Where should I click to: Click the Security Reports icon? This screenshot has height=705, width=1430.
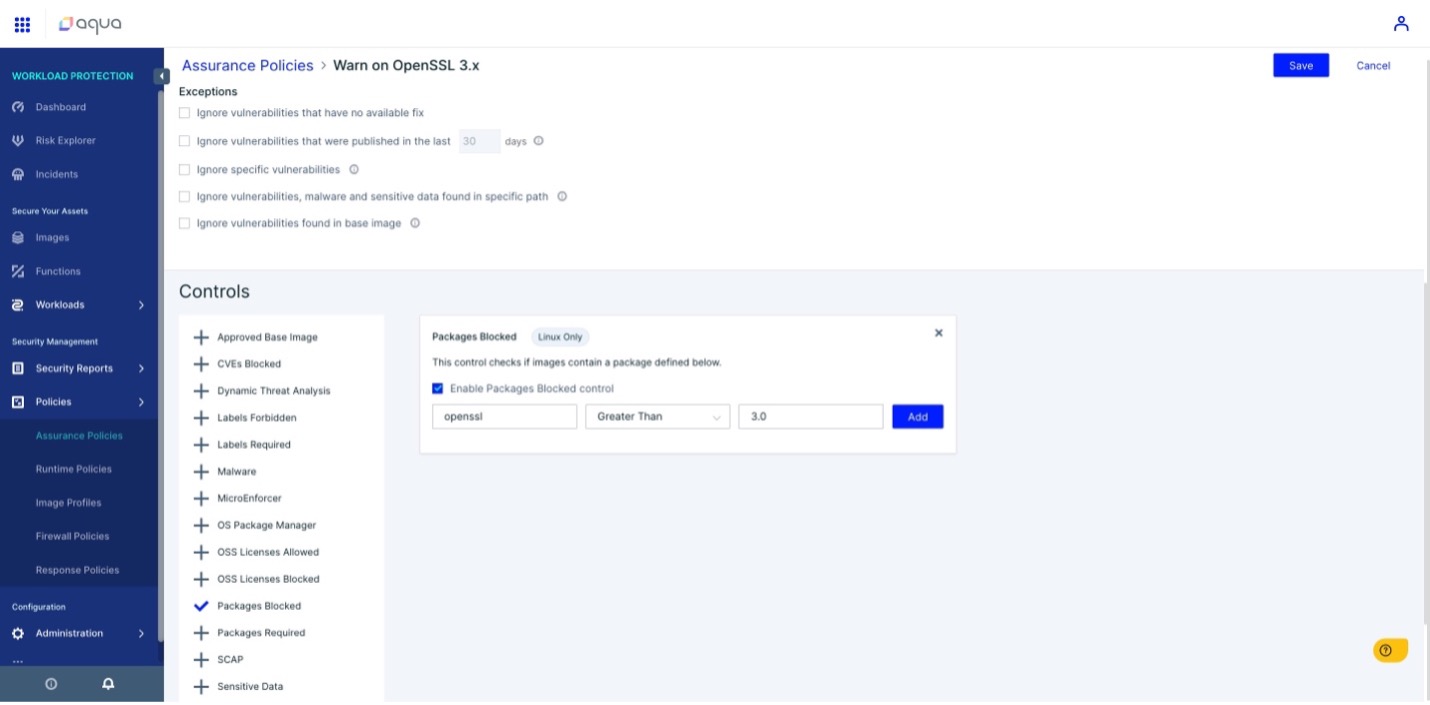[x=18, y=368]
